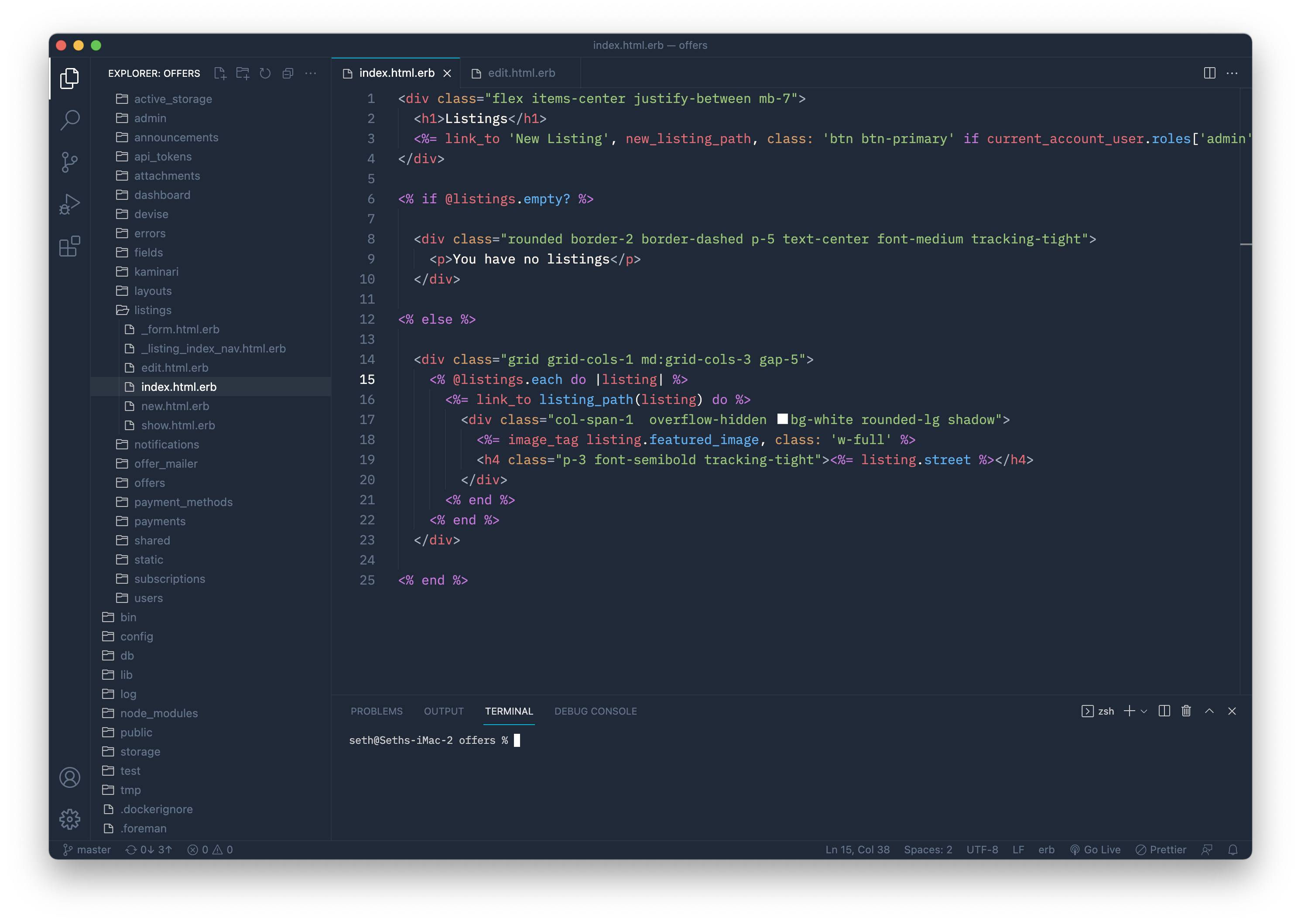Kill the terminal with trash icon
The height and width of the screenshot is (924, 1301).
[1186, 711]
